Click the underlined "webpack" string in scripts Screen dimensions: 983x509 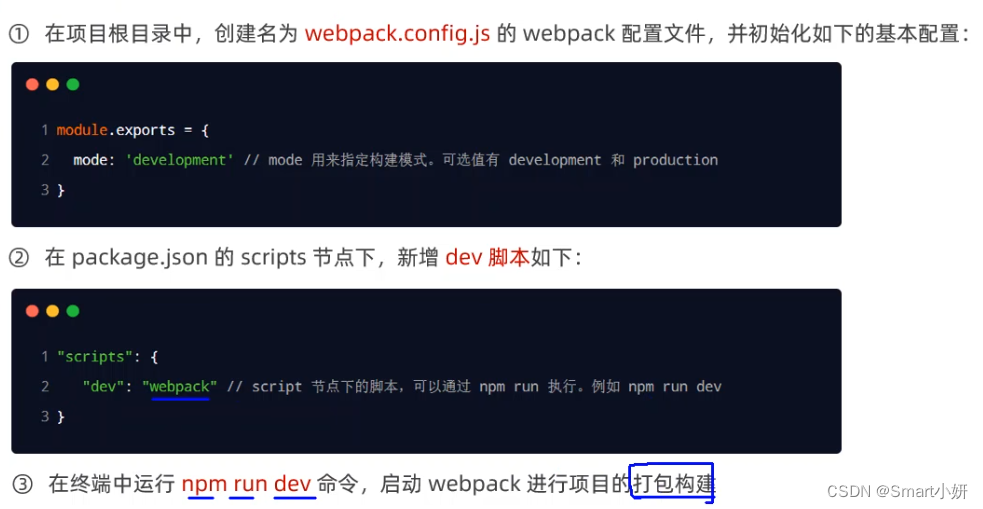click(180, 386)
